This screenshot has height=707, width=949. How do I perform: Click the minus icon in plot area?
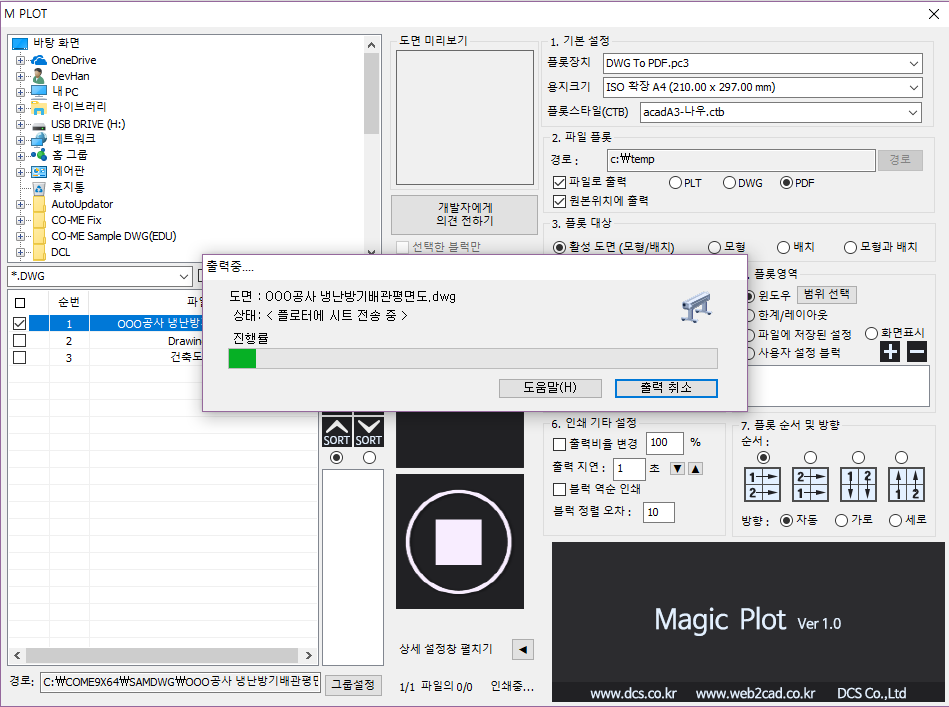(917, 351)
